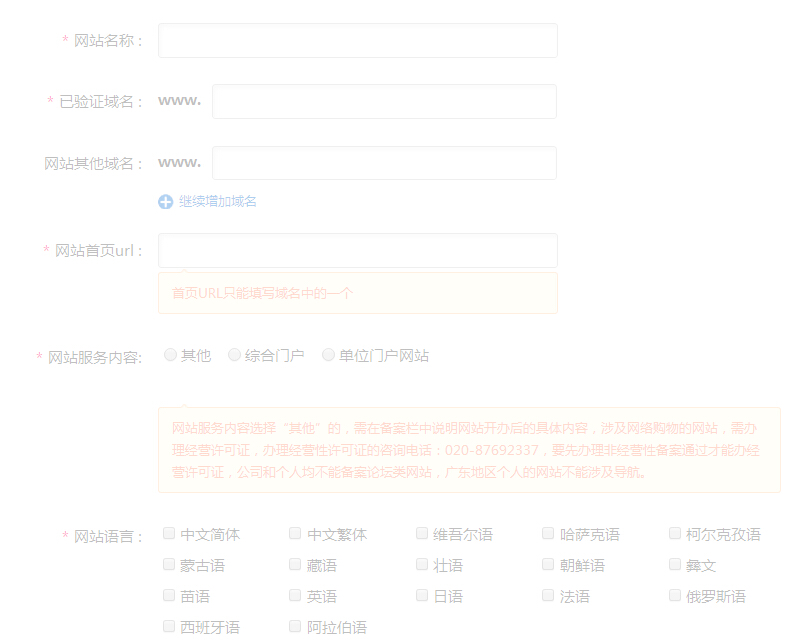807x640 pixels.
Task: Click the blue plus icon to add domain
Action: click(164, 201)
